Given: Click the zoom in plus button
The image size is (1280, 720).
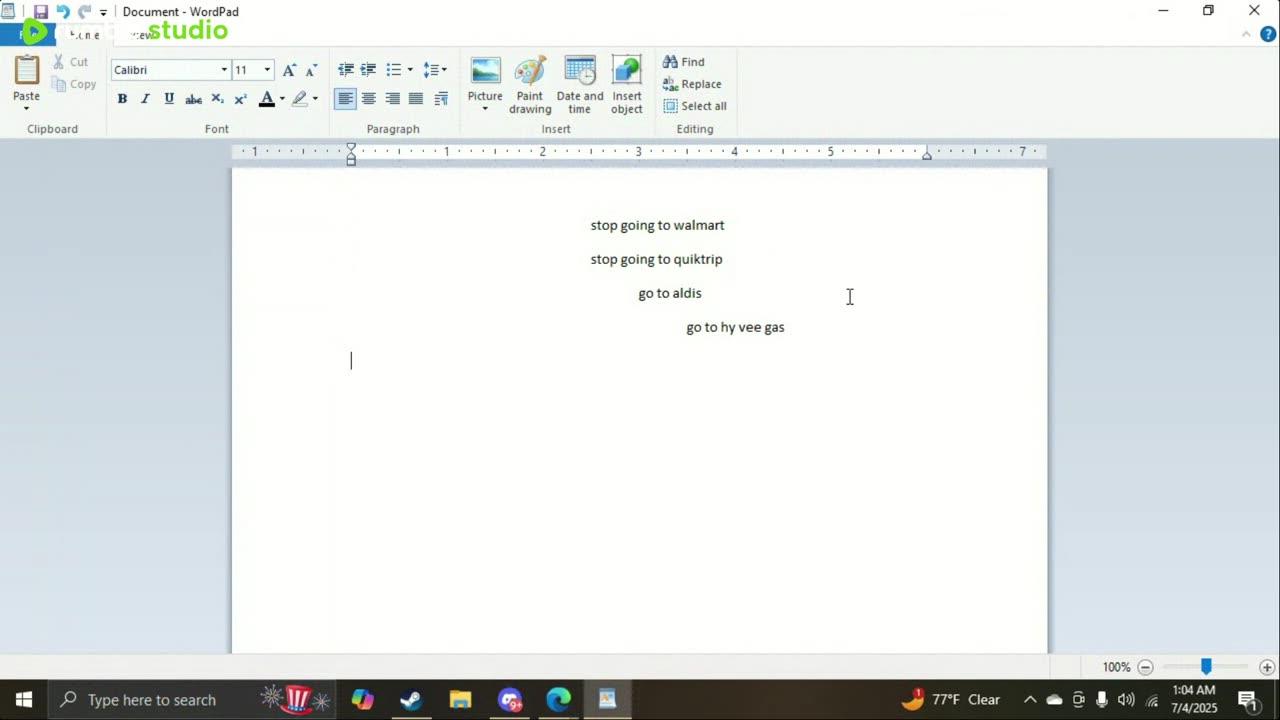Looking at the screenshot, I should click(x=1267, y=667).
